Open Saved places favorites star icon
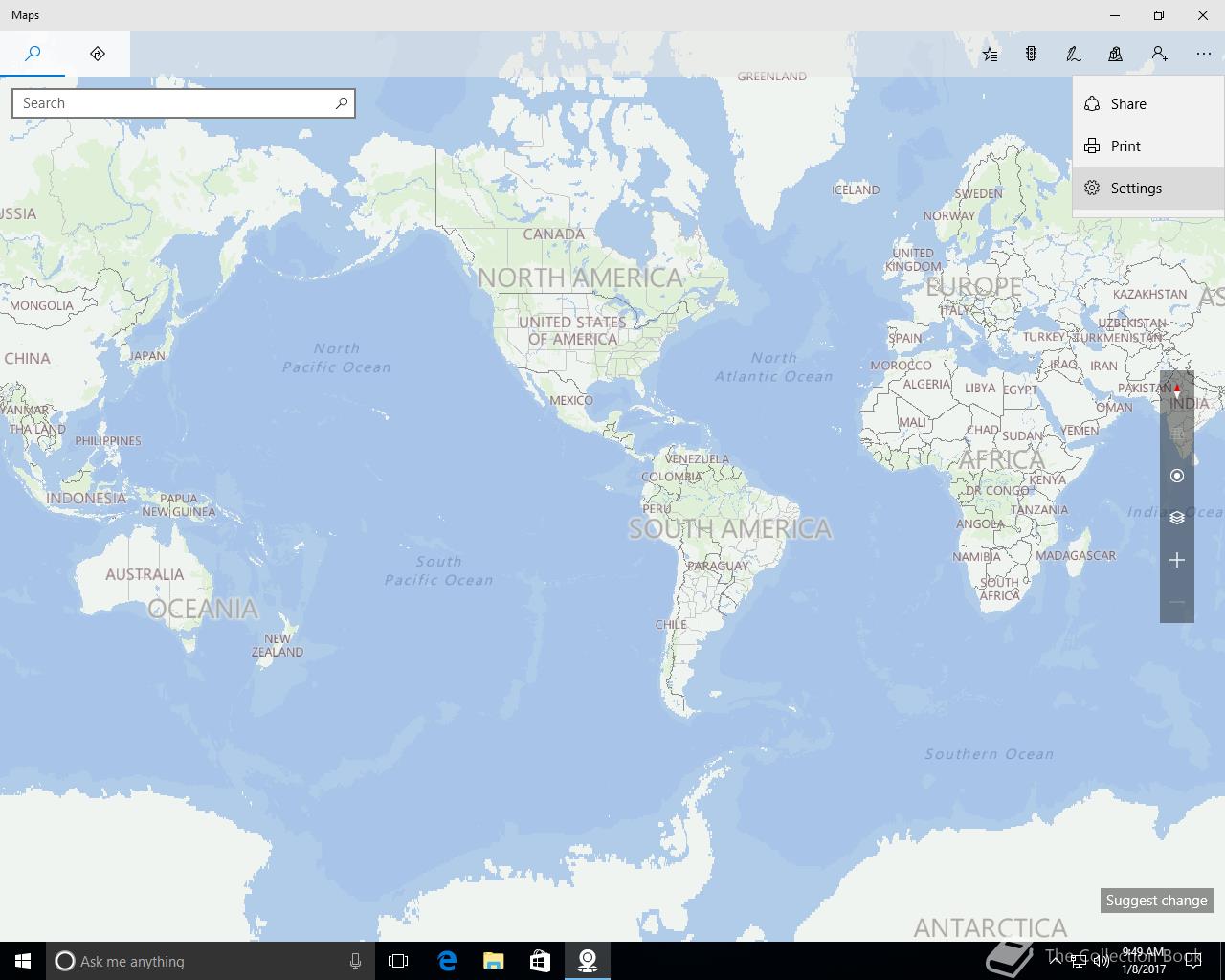This screenshot has width=1225, height=980. pos(991,55)
